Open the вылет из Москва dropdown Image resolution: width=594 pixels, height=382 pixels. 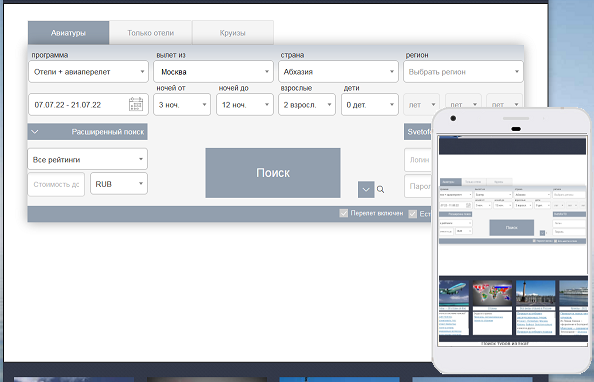click(213, 72)
